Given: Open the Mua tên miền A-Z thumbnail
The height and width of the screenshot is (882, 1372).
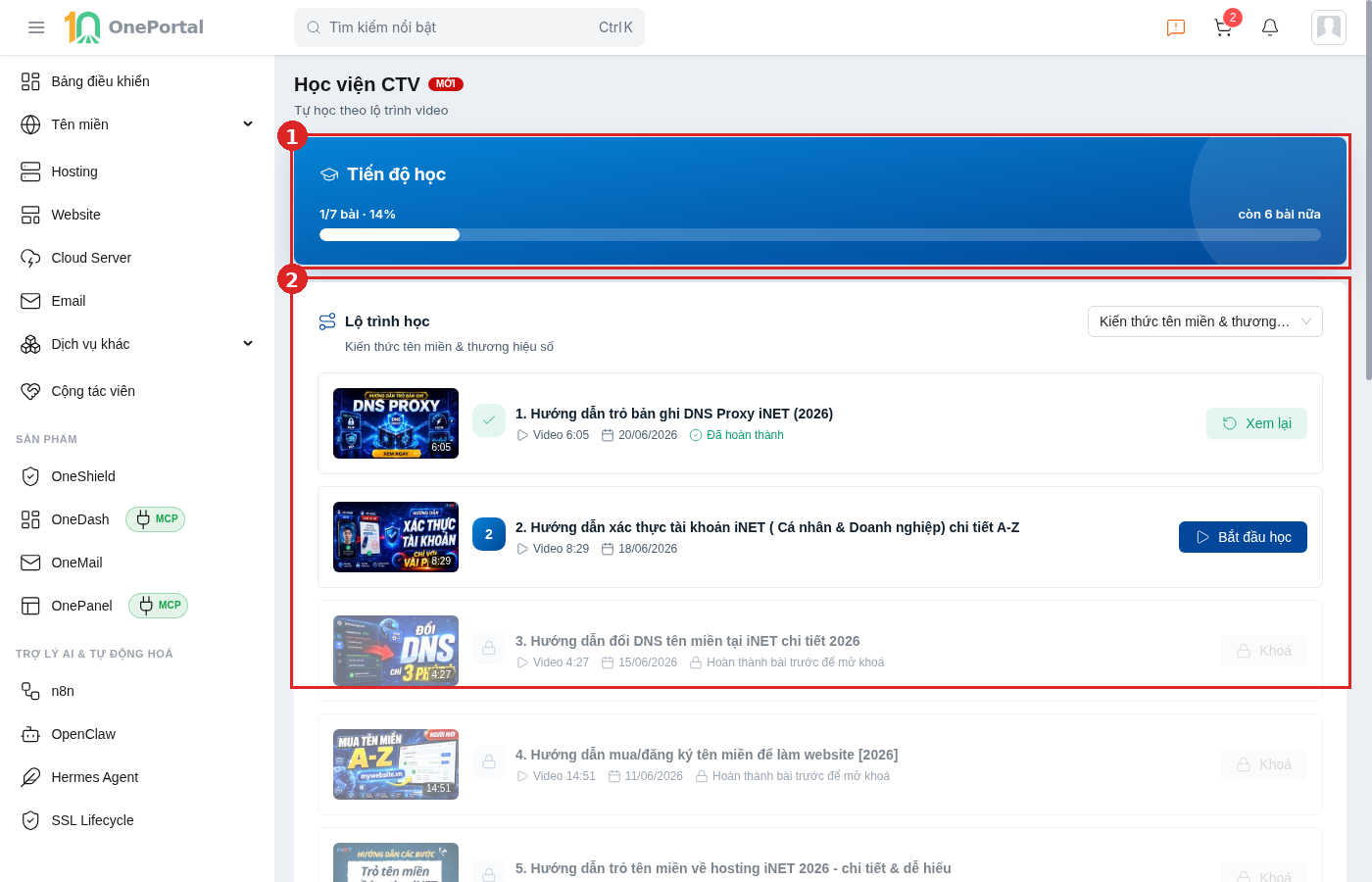Looking at the screenshot, I should tap(396, 764).
